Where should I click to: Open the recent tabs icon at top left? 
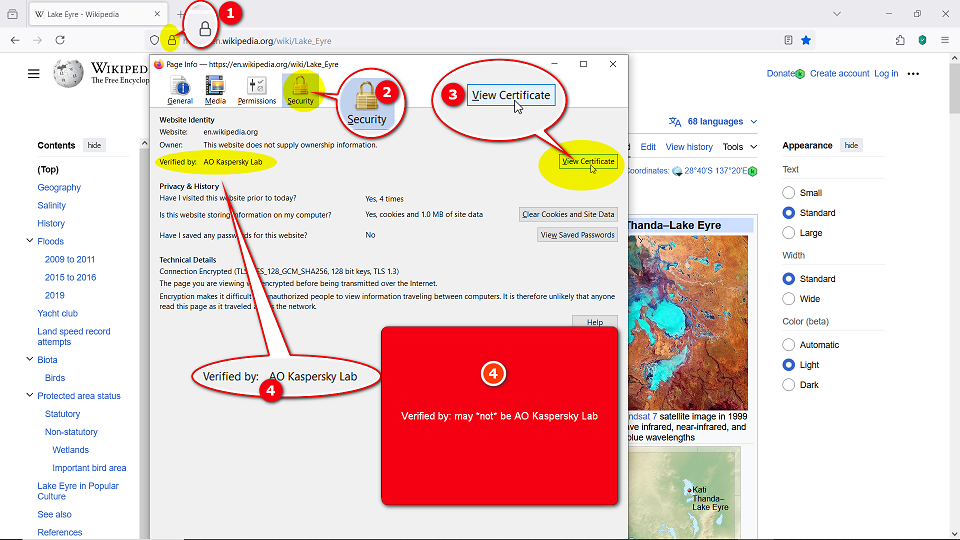coord(12,14)
